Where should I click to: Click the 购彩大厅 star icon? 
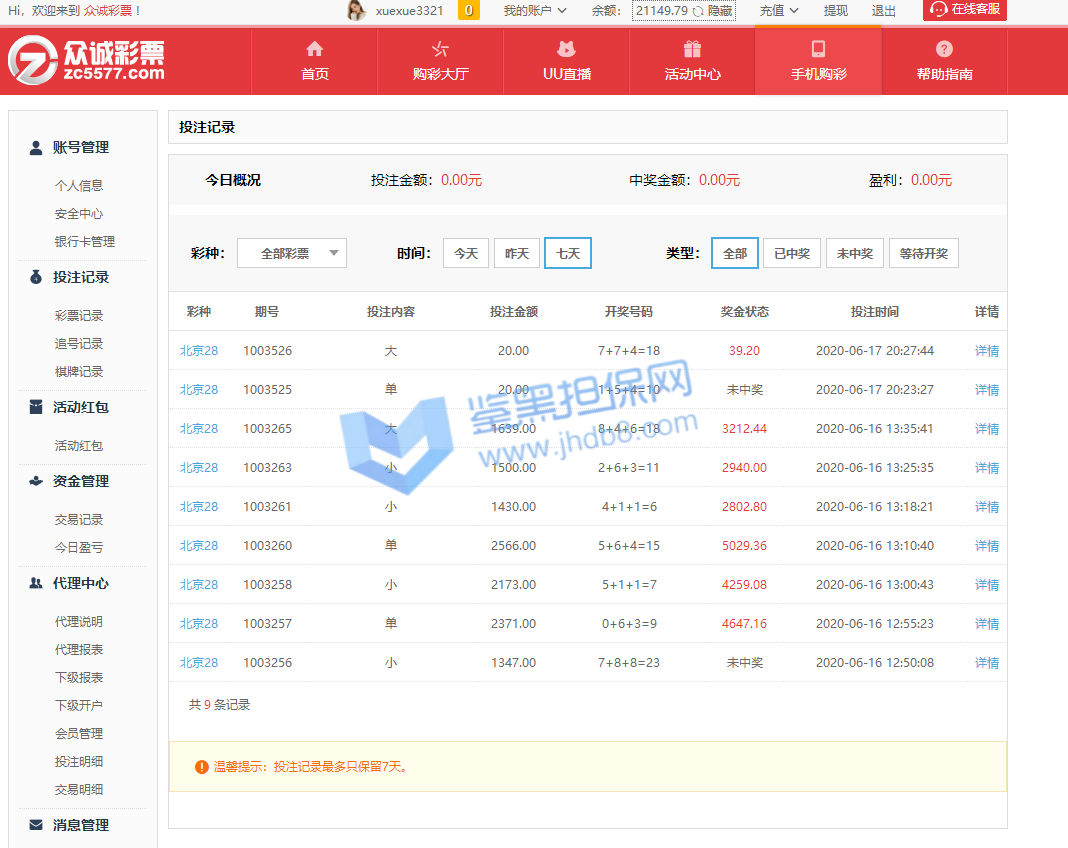point(440,49)
